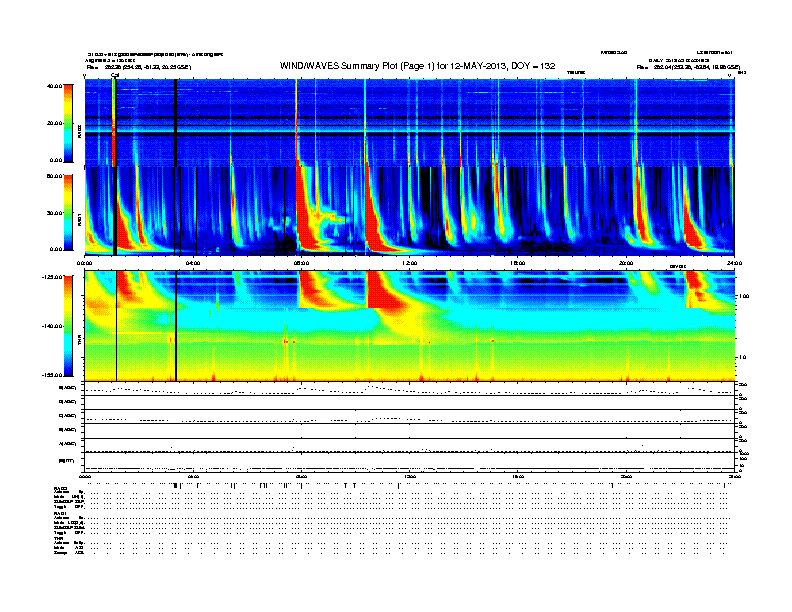Click the -125.00 label on TNR scale
The image size is (792, 612).
(52, 277)
